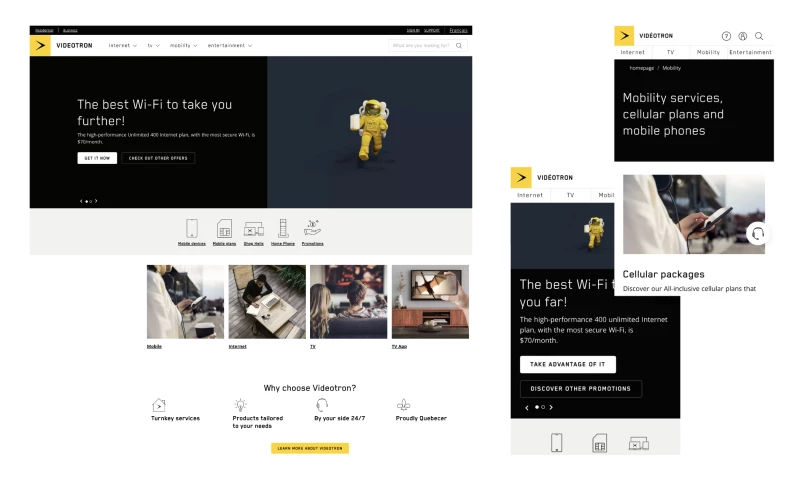Click the Support link in top bar
The height and width of the screenshot is (480, 800).
432,30
